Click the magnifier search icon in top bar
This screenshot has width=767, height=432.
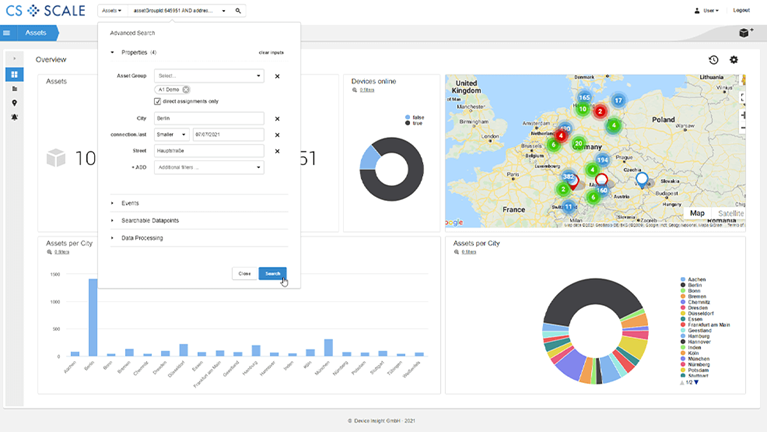pos(238,10)
